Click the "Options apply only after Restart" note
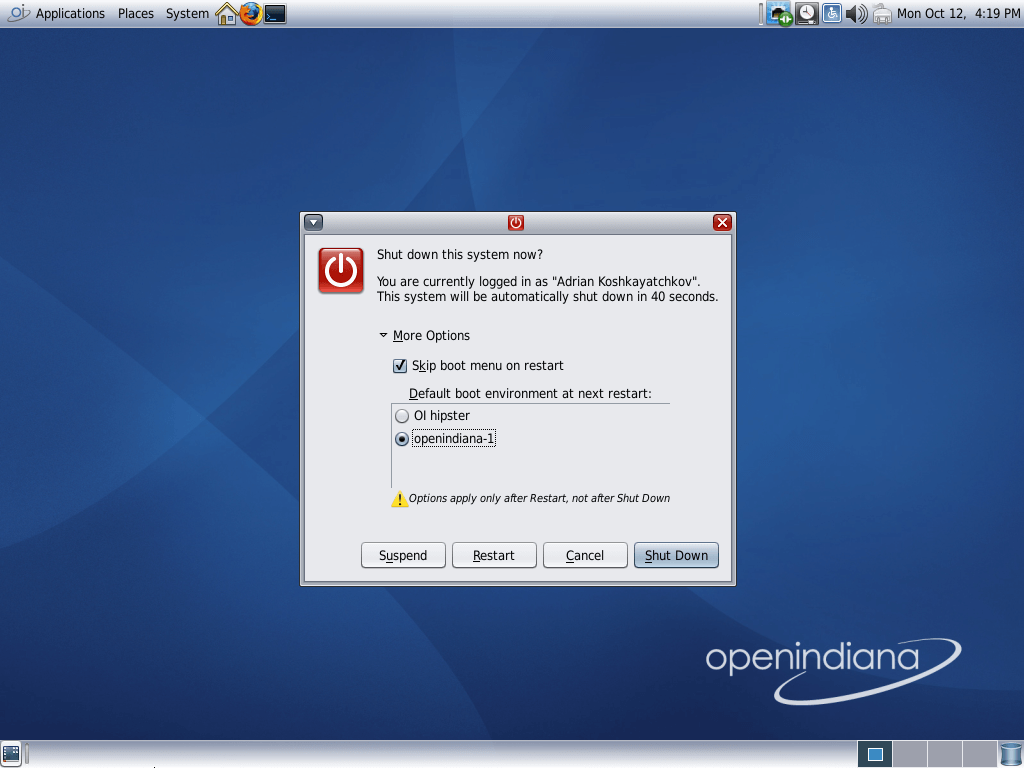 pos(539,498)
